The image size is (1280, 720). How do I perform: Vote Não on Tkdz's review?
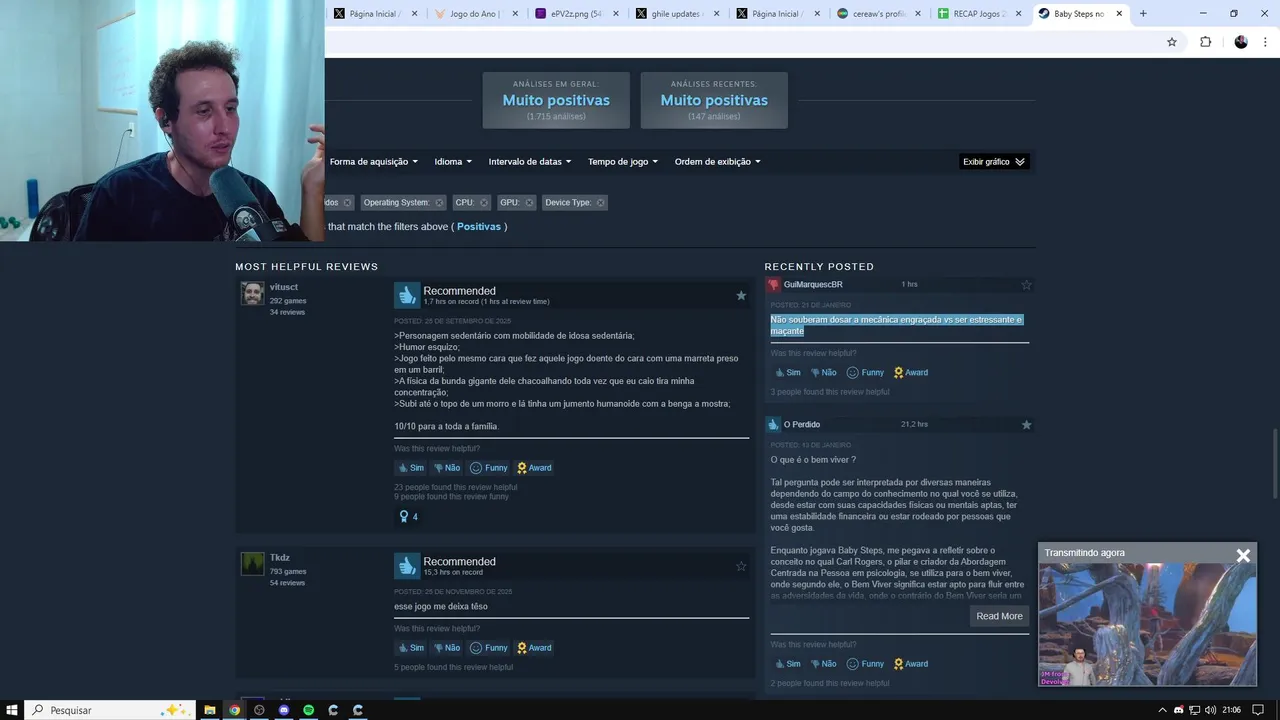point(447,648)
